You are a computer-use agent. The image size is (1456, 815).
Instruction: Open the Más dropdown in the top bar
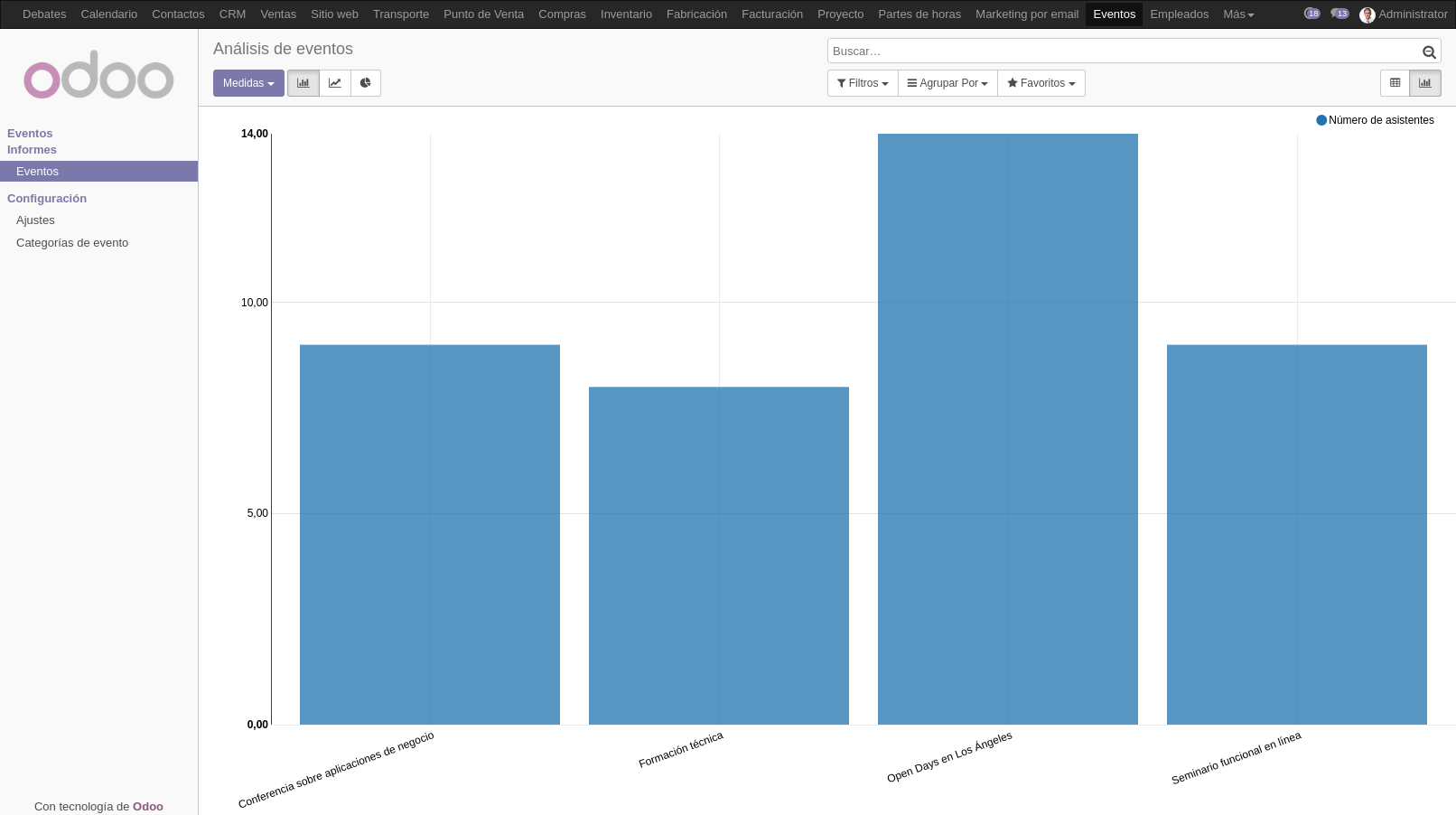coord(1237,14)
